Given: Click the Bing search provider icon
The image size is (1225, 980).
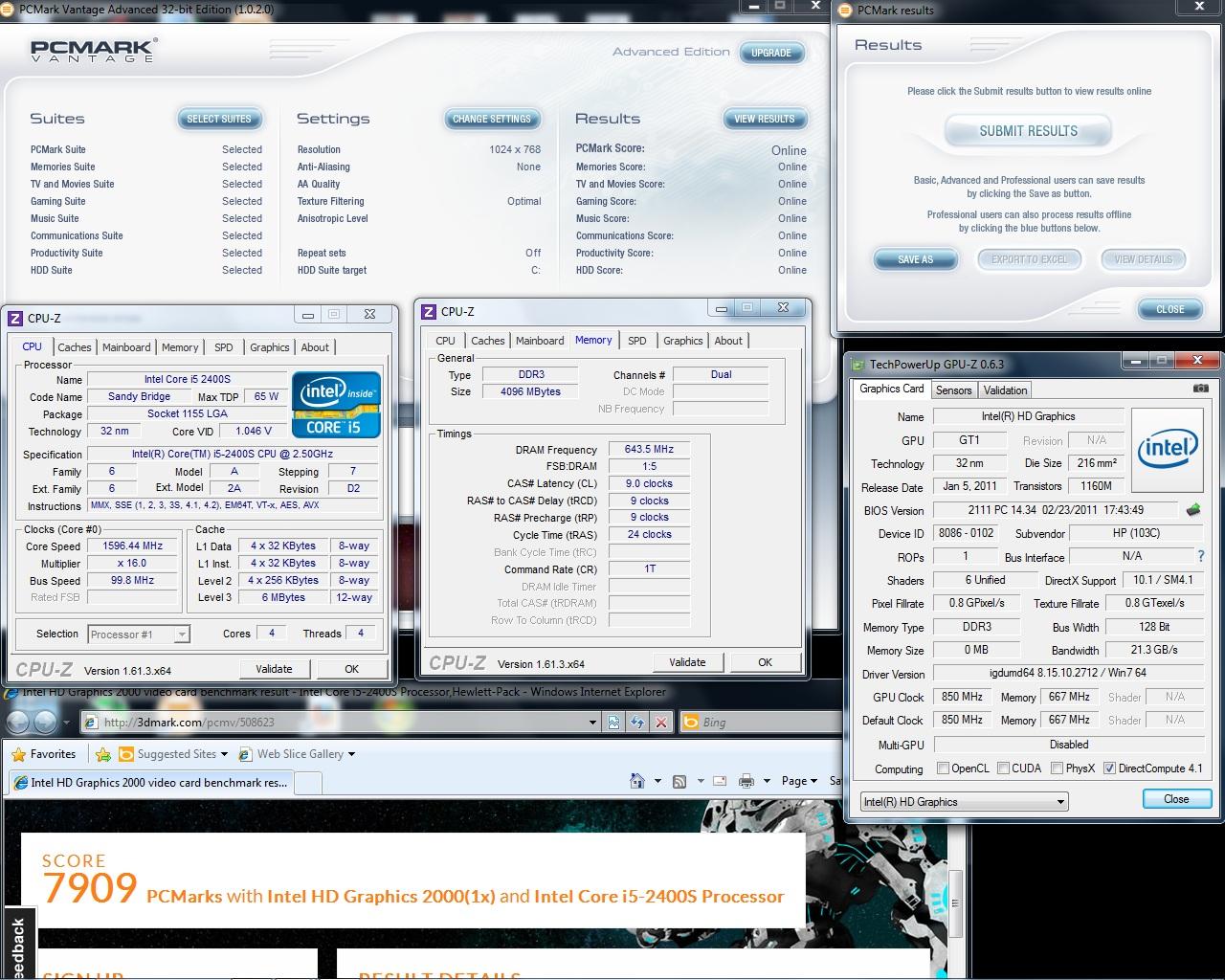Looking at the screenshot, I should pyautogui.click(x=690, y=723).
